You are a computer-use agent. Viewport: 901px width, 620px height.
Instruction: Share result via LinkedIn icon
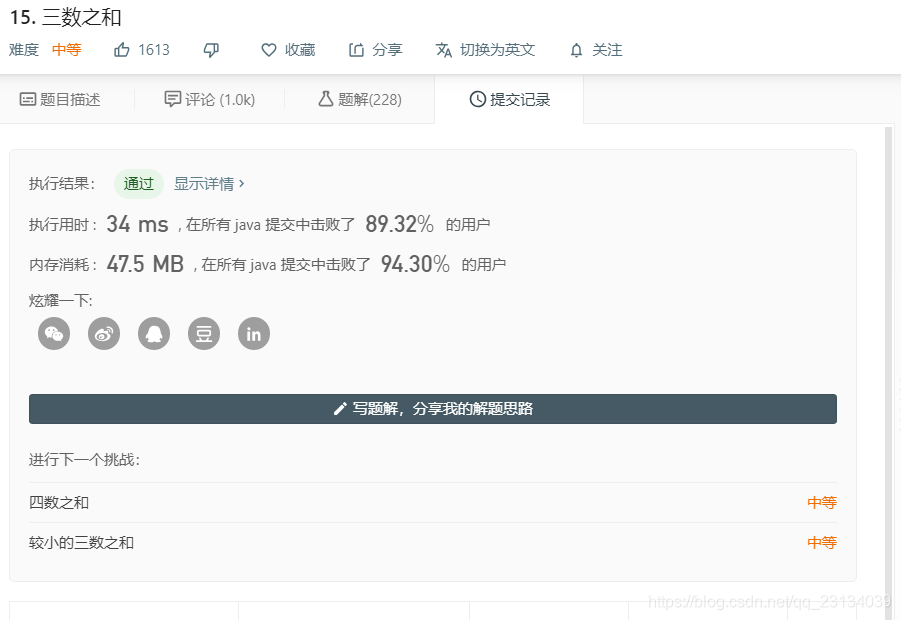254,333
